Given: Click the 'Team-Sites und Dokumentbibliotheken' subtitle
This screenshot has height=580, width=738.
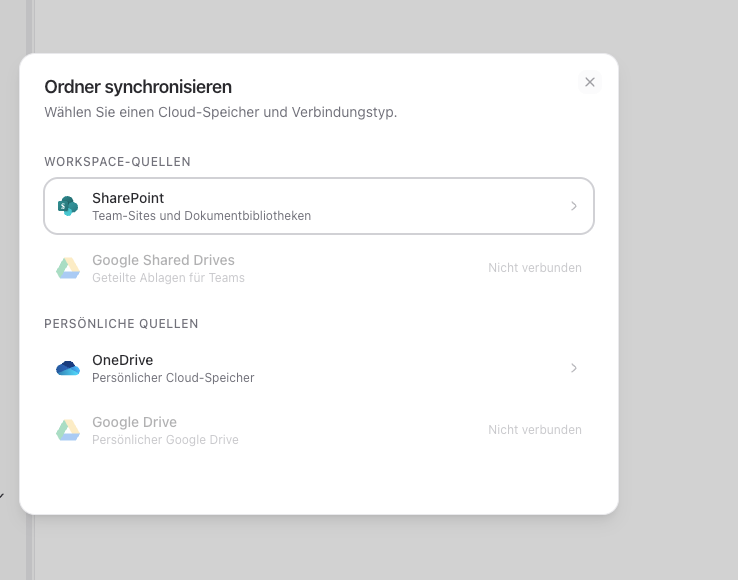Looking at the screenshot, I should [201, 216].
